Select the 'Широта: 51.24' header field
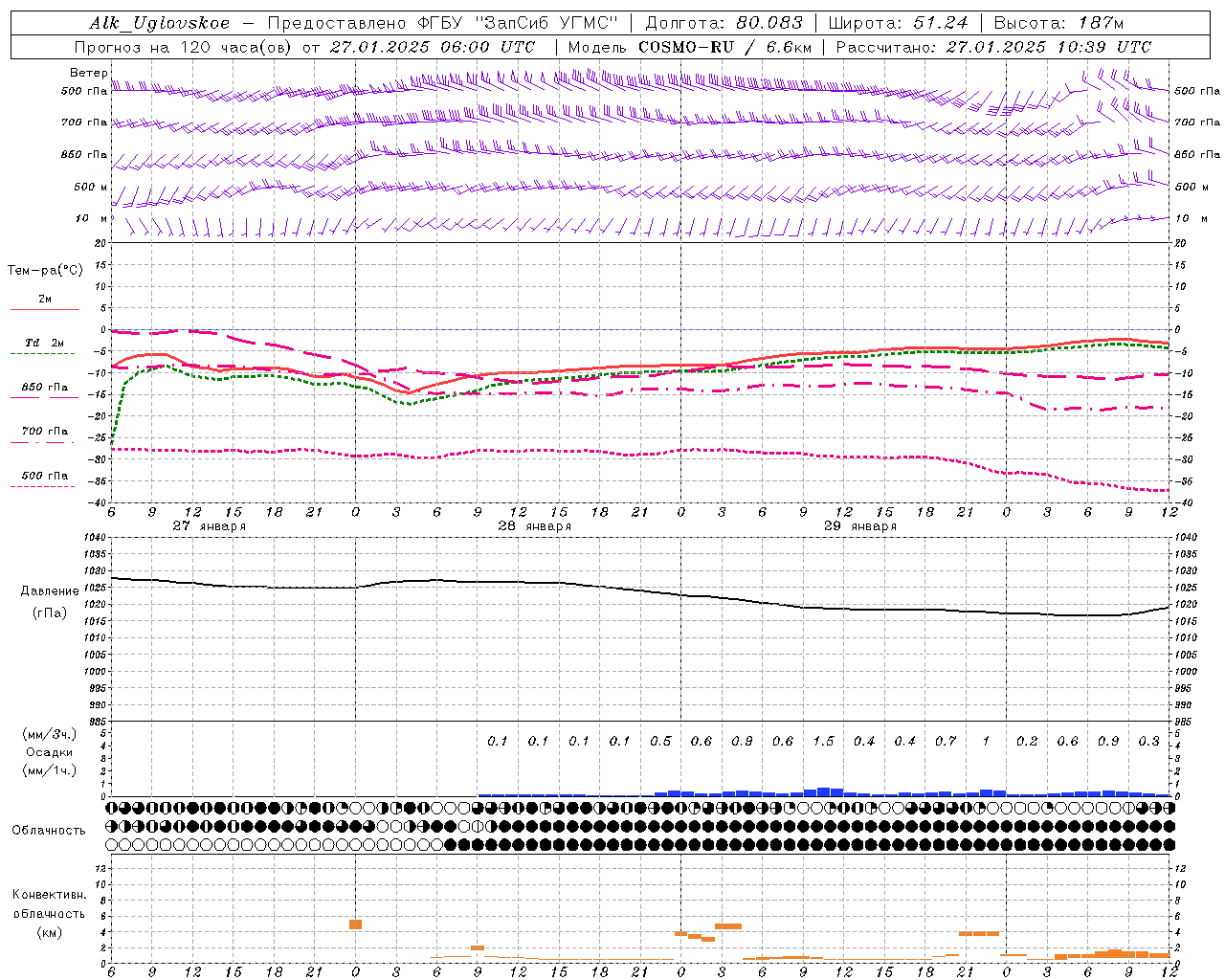1225x980 pixels. [x=899, y=23]
